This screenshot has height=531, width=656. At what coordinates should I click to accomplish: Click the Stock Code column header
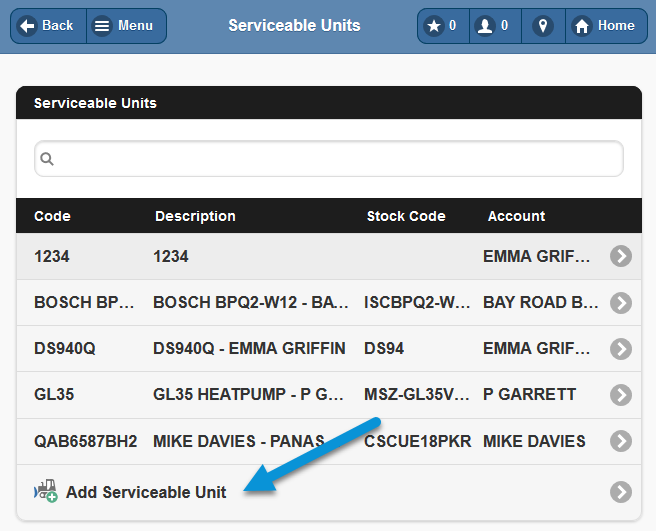coord(406,216)
